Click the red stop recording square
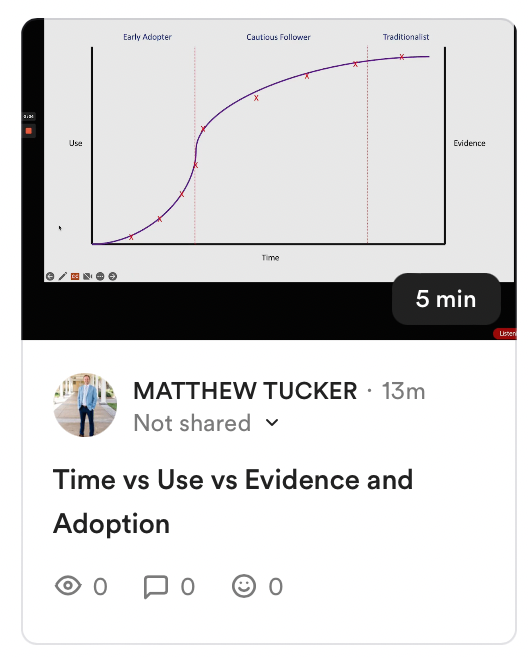528x658 pixels. point(29,131)
